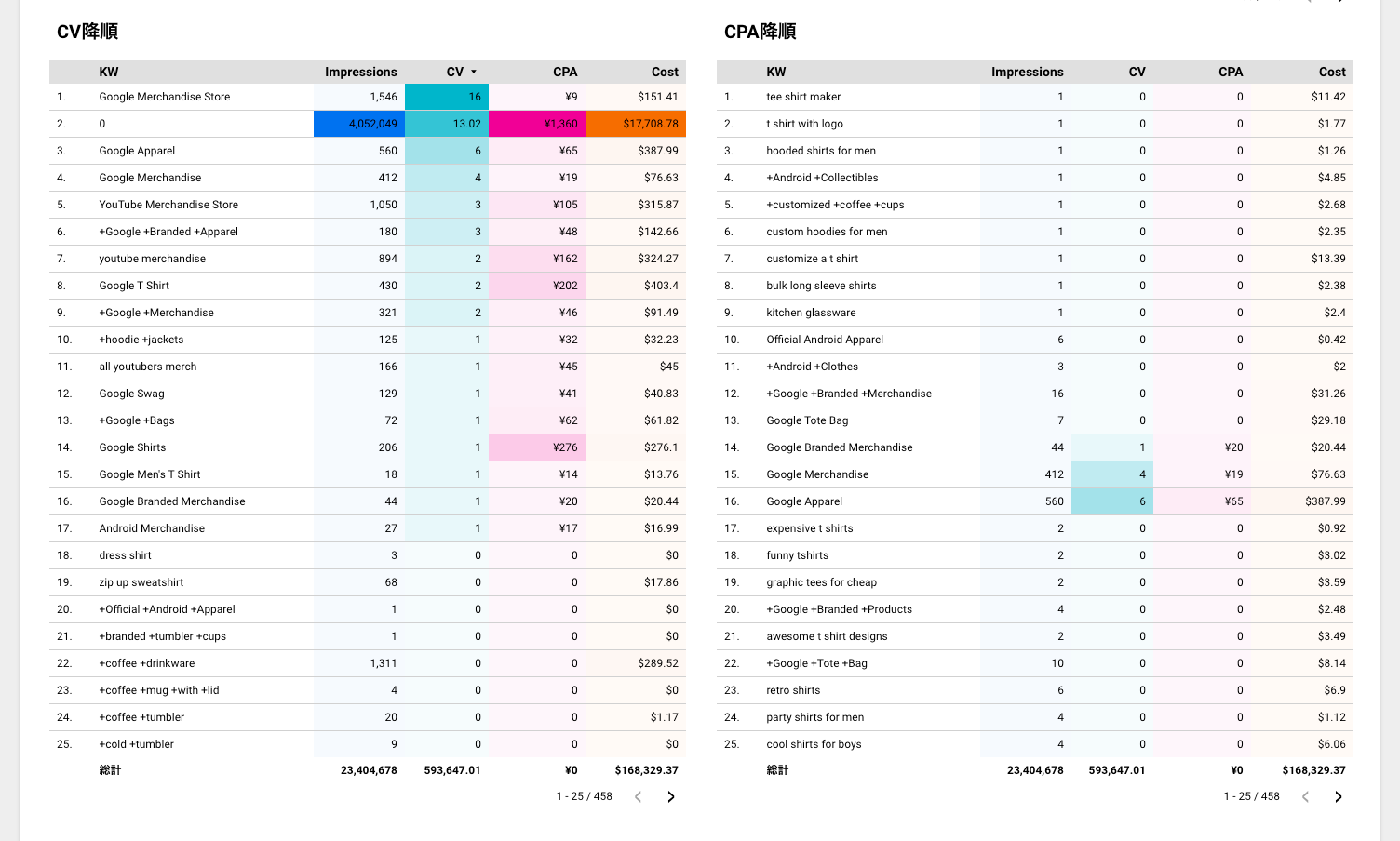Click the orange $17,708.78 cost cell
Viewport: 1400px width, 841px height.
pyautogui.click(x=636, y=124)
